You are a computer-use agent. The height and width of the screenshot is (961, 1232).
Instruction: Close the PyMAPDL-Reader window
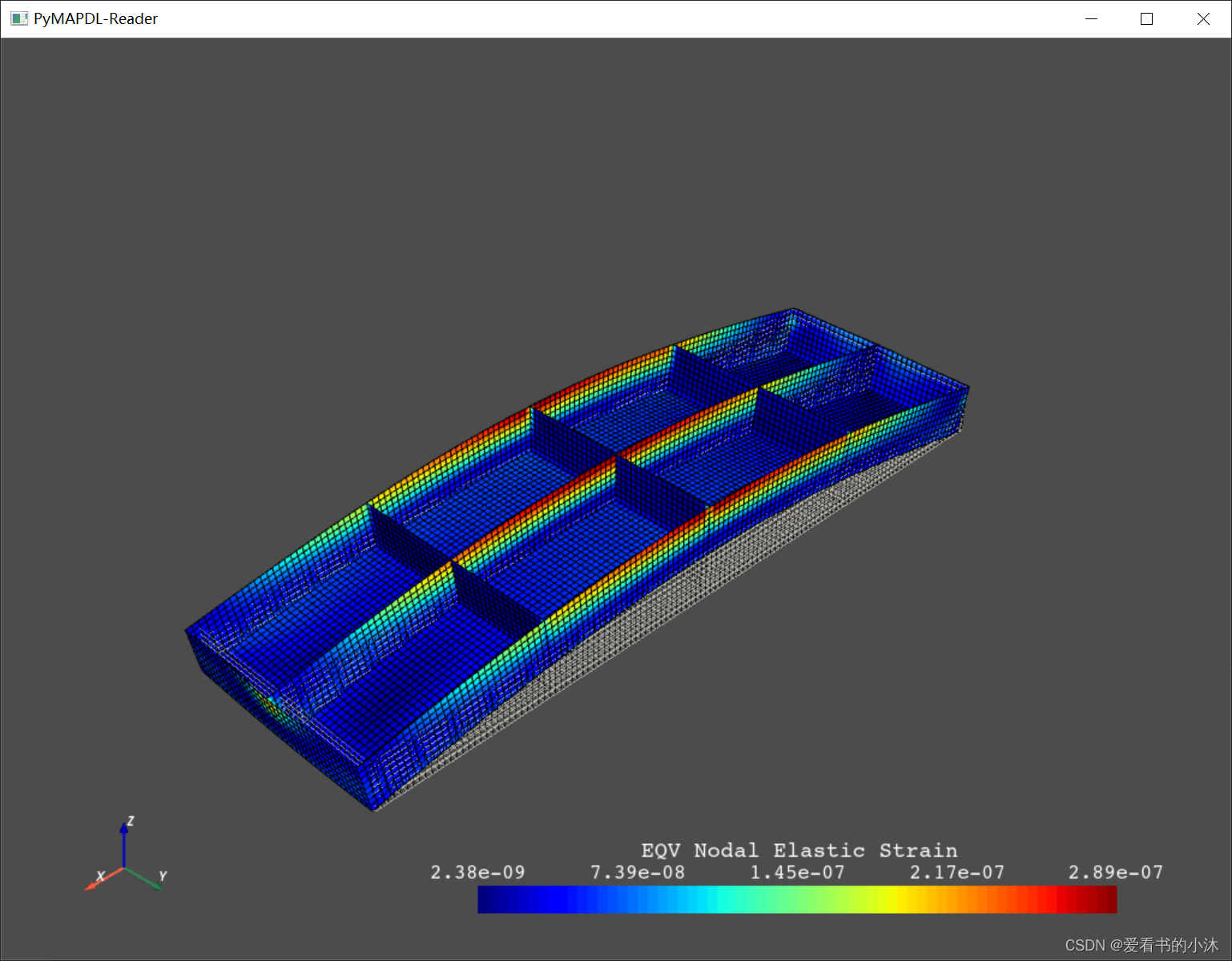click(x=1203, y=18)
